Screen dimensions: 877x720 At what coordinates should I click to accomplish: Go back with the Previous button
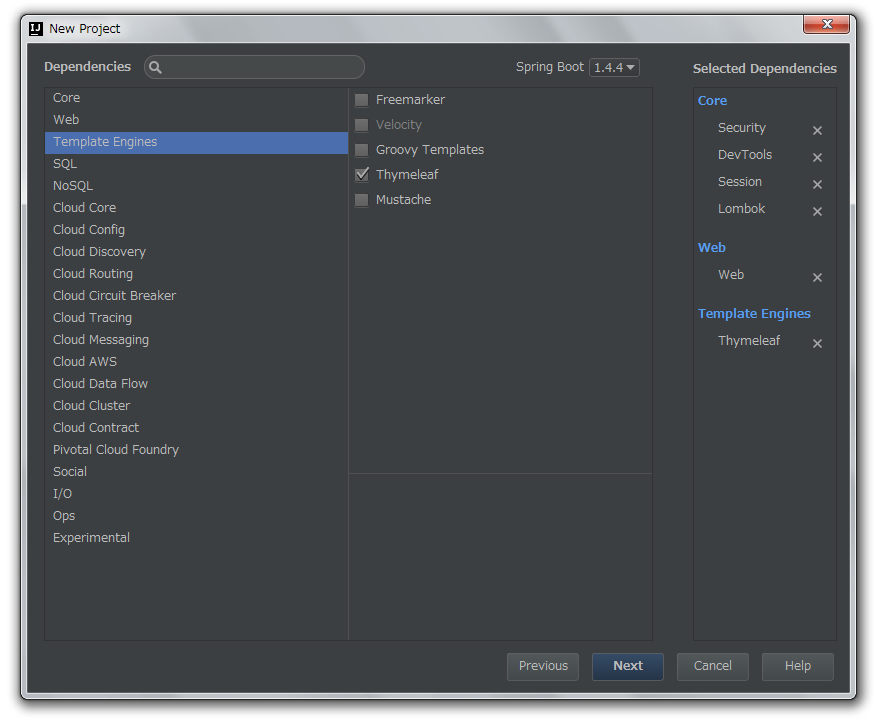pos(543,666)
